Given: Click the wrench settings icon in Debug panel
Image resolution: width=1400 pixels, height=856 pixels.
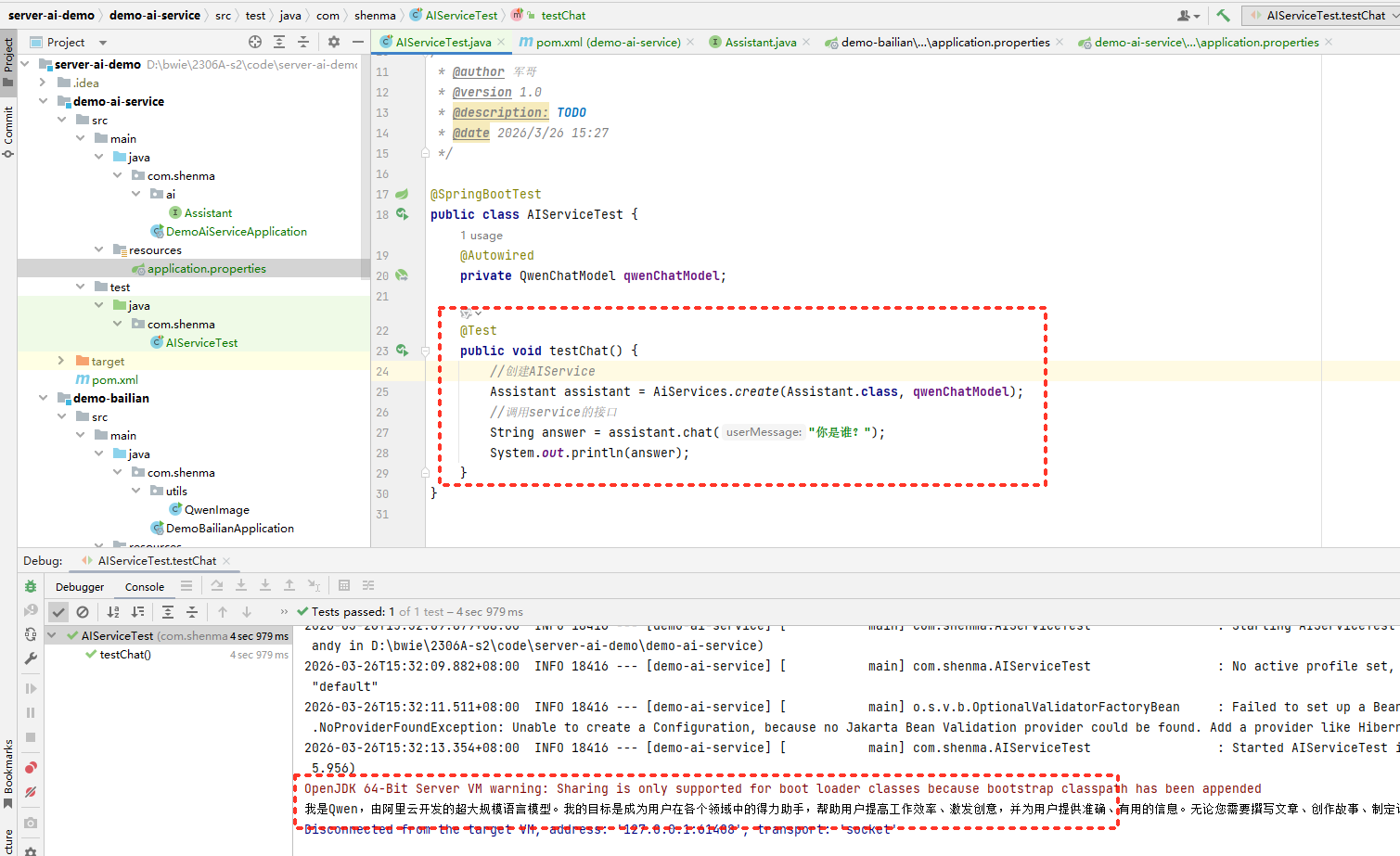Looking at the screenshot, I should [31, 658].
